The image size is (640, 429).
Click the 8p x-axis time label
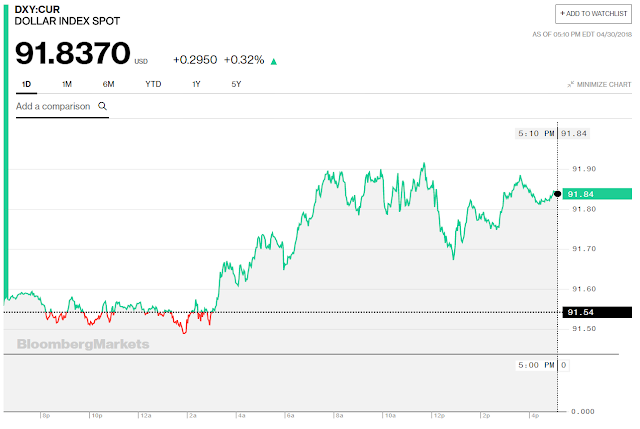46,416
